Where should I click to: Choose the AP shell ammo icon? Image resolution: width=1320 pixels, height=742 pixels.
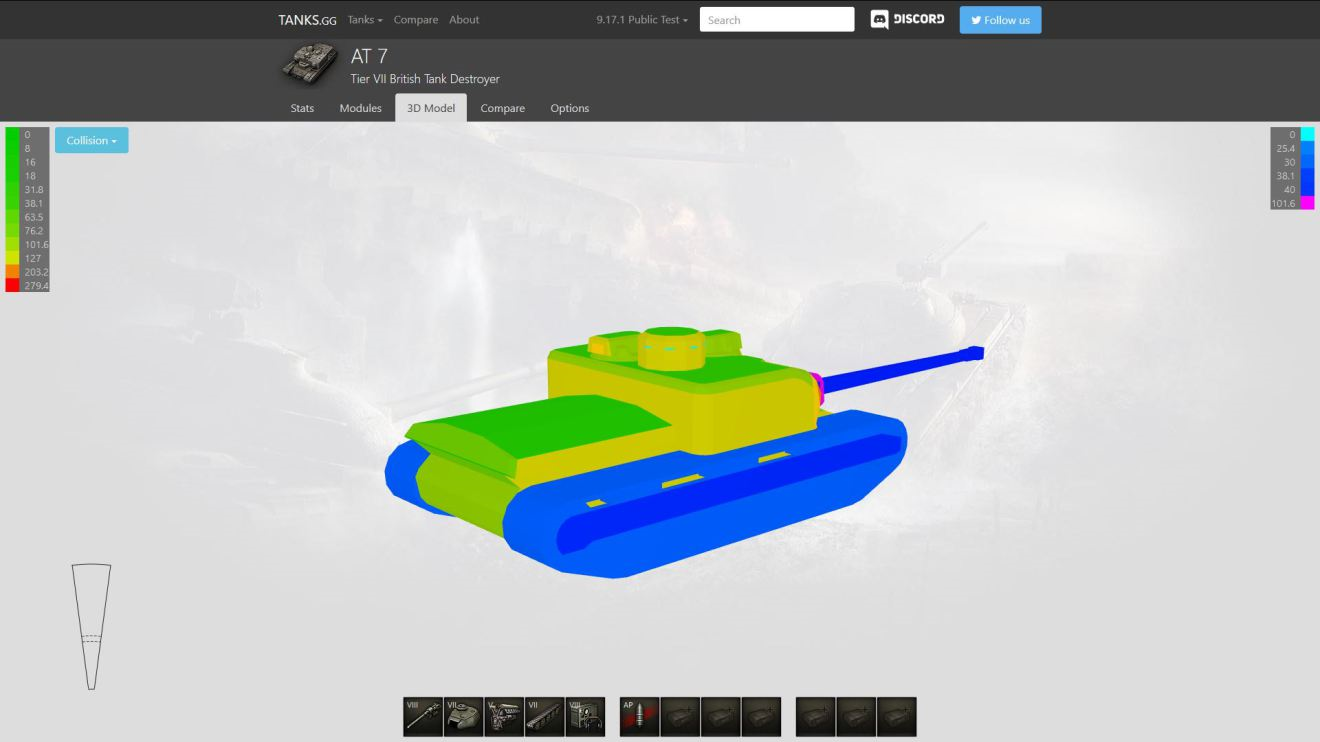tap(639, 717)
